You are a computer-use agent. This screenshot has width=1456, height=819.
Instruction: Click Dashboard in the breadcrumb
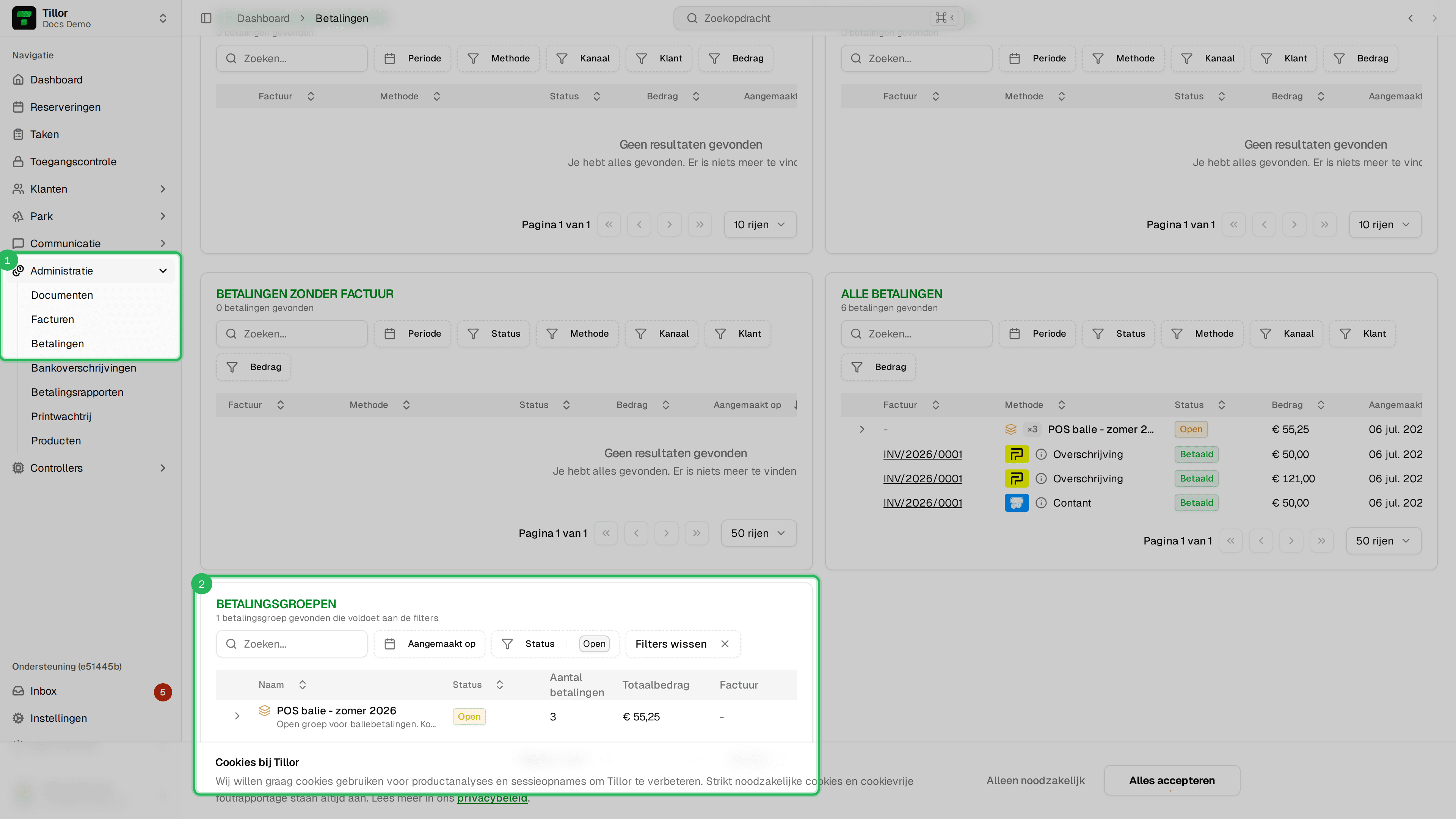(x=264, y=18)
